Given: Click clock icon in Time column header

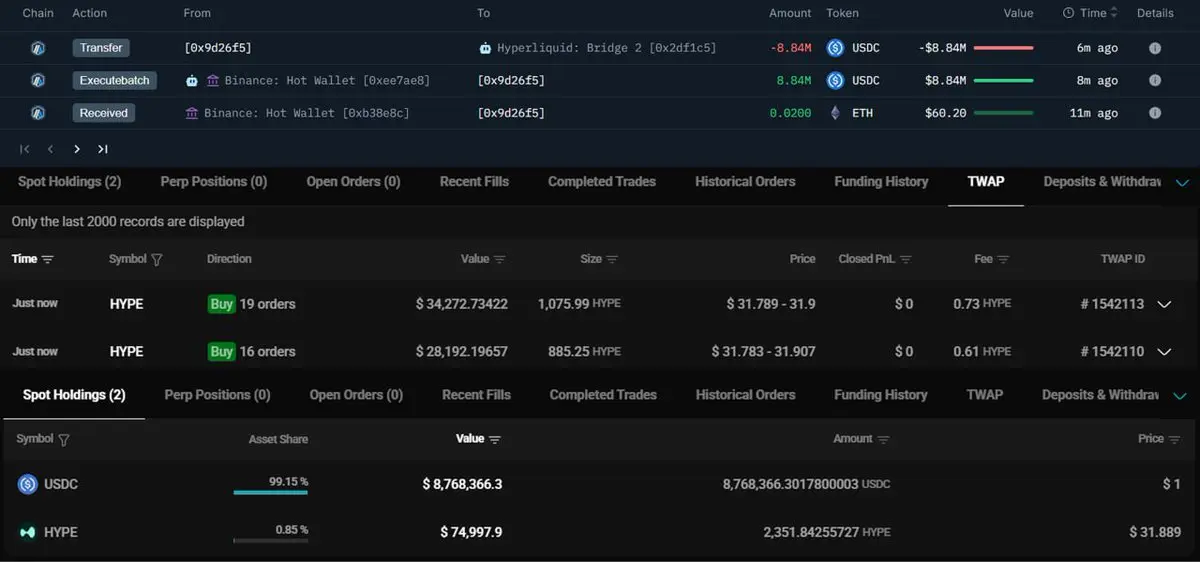Looking at the screenshot, I should [1068, 13].
